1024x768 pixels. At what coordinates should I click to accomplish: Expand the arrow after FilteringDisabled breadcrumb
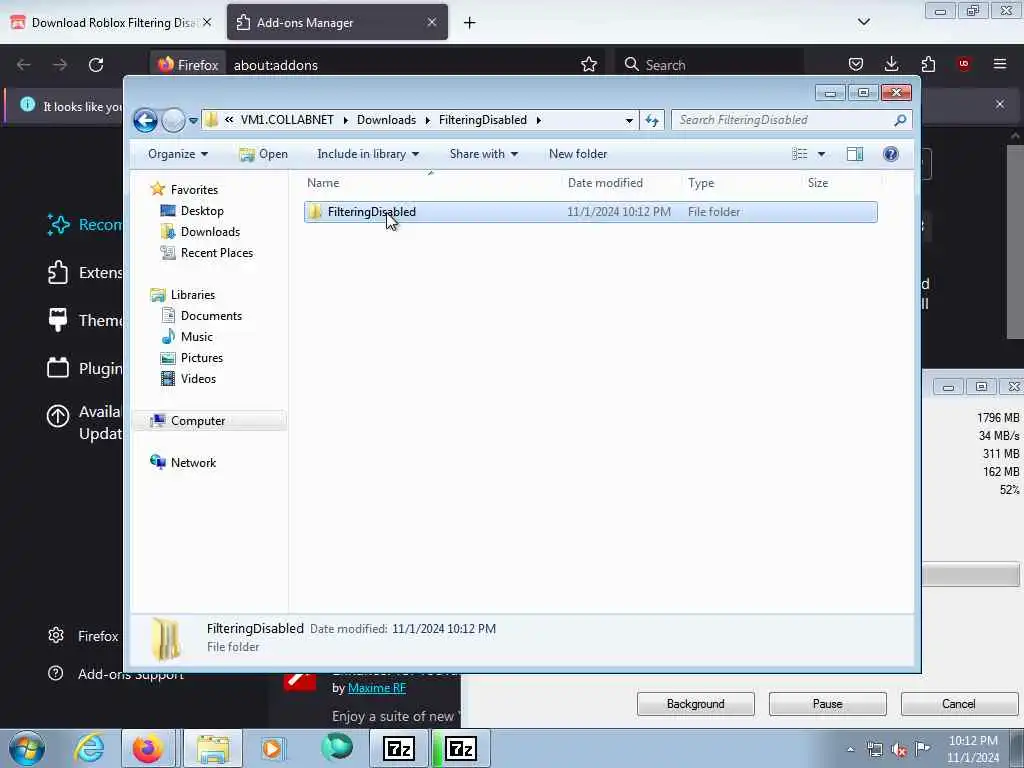pyautogui.click(x=539, y=120)
